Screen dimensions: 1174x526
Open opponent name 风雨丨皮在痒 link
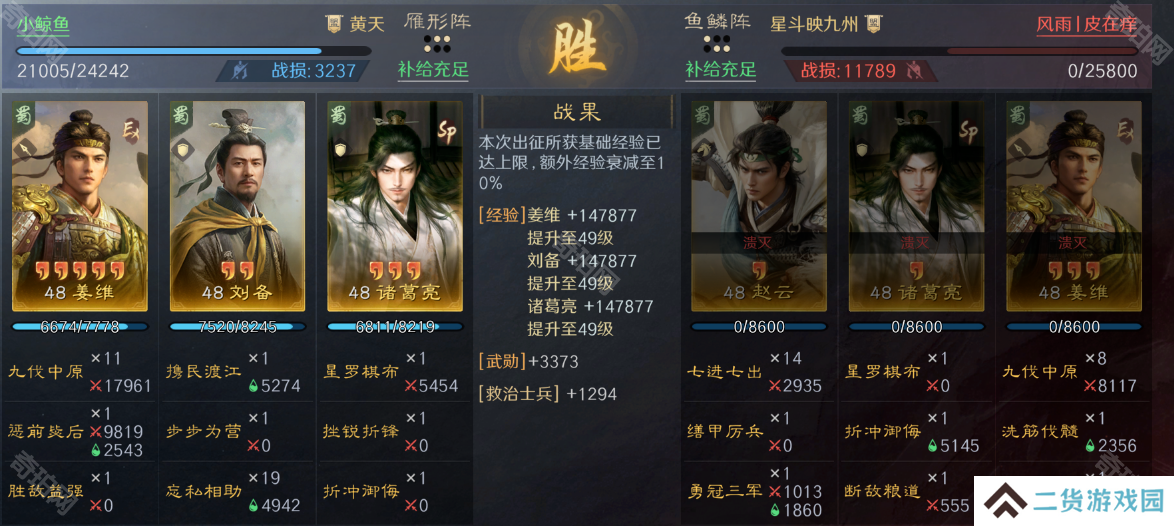(1087, 25)
